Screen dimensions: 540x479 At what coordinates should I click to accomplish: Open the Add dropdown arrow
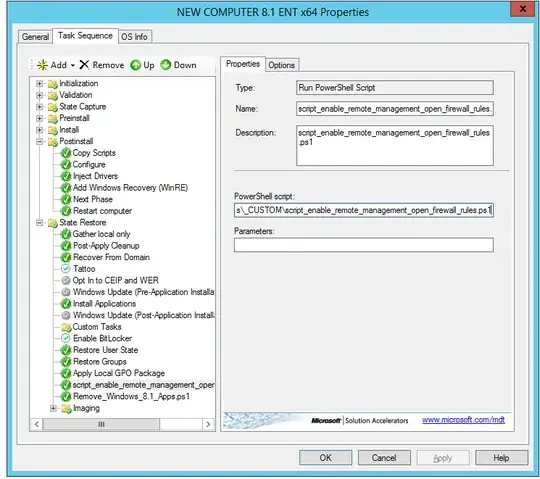(73, 65)
